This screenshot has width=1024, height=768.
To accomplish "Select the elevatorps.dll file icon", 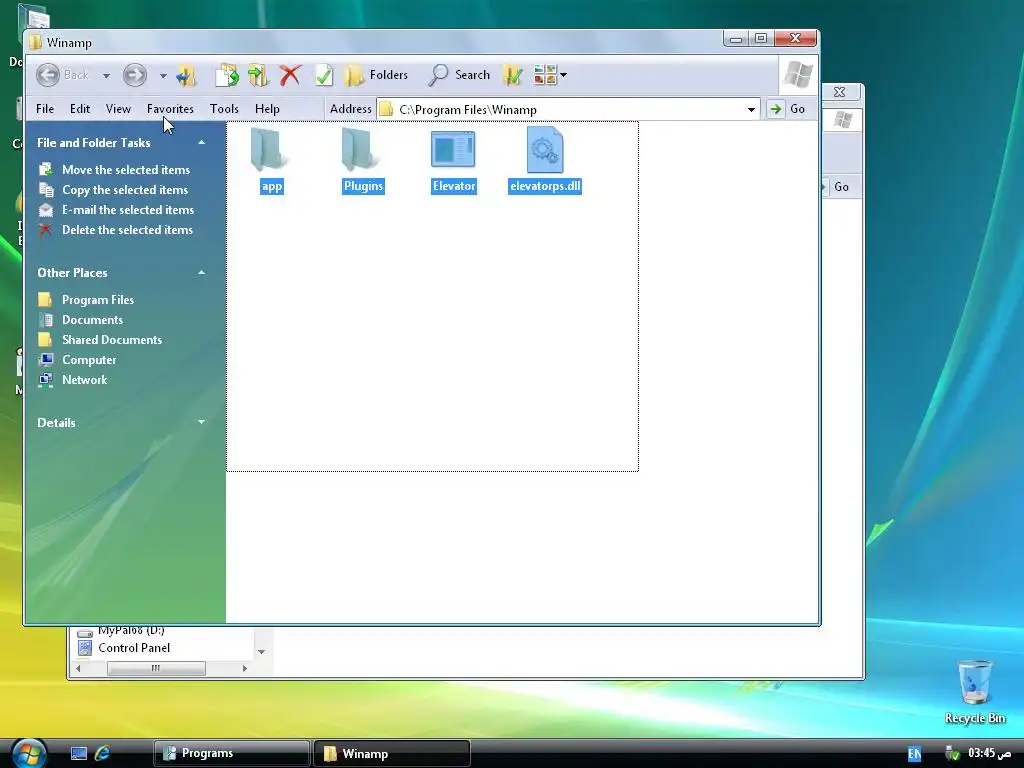I will tap(545, 150).
